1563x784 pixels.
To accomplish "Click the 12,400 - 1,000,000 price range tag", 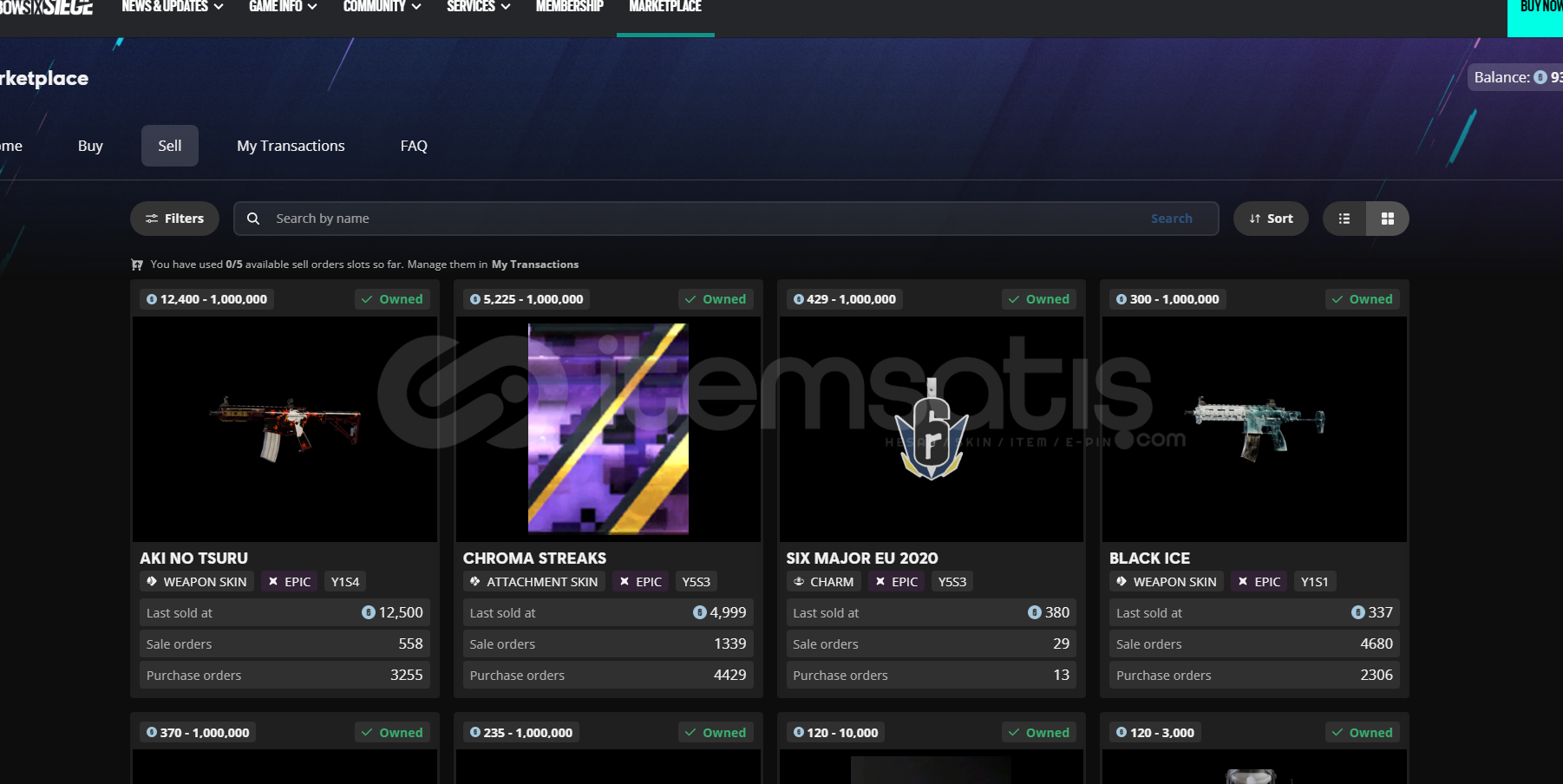I will click(206, 299).
